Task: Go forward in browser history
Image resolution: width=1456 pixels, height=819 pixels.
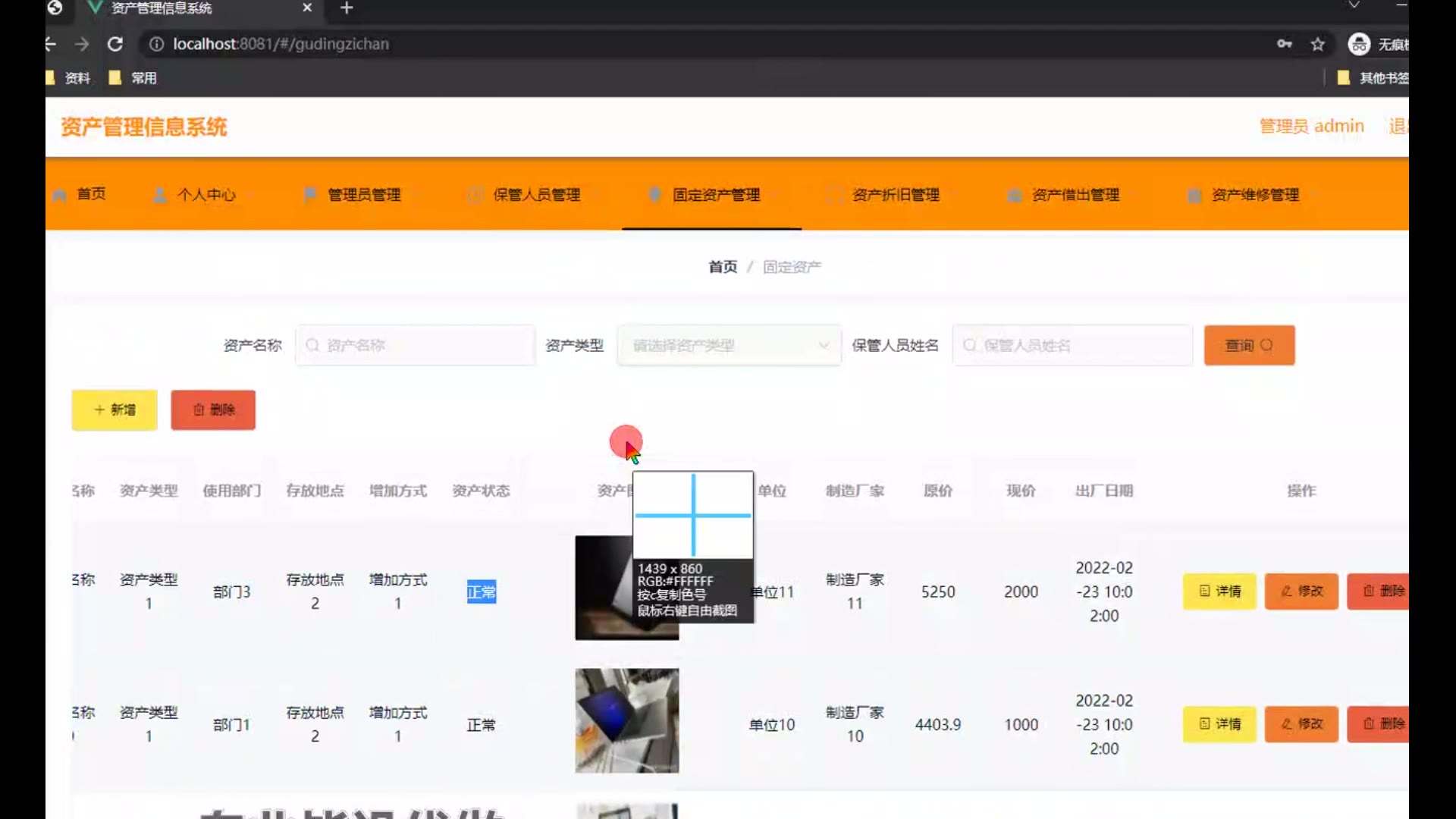Action: click(x=82, y=44)
